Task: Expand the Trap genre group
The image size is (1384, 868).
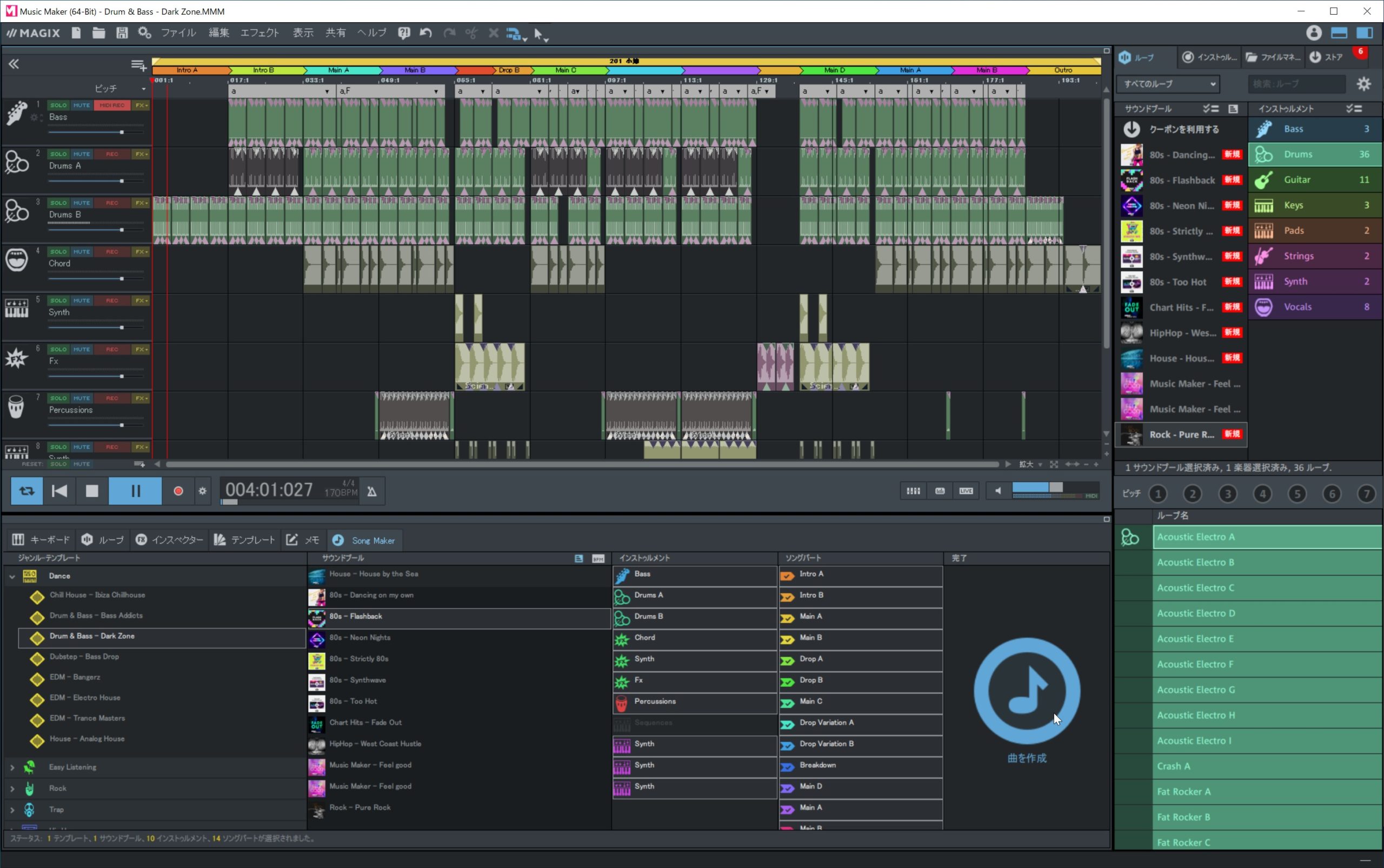Action: click(x=12, y=810)
